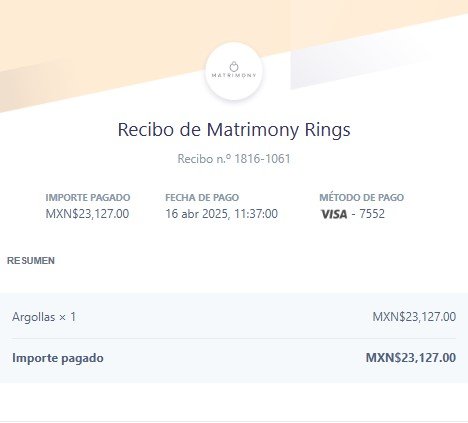
Task: Click the MXN$23,127.00 amount under Importe Pagado header
Action: (x=87, y=214)
